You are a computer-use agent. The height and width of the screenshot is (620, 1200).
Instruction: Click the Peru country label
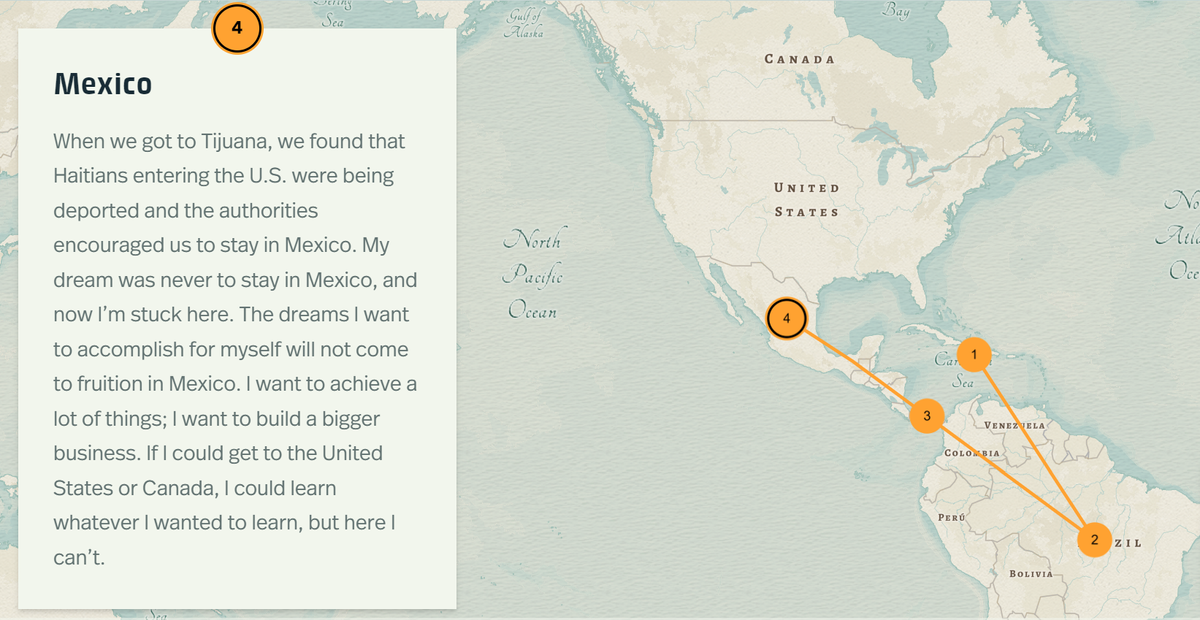coord(951,517)
